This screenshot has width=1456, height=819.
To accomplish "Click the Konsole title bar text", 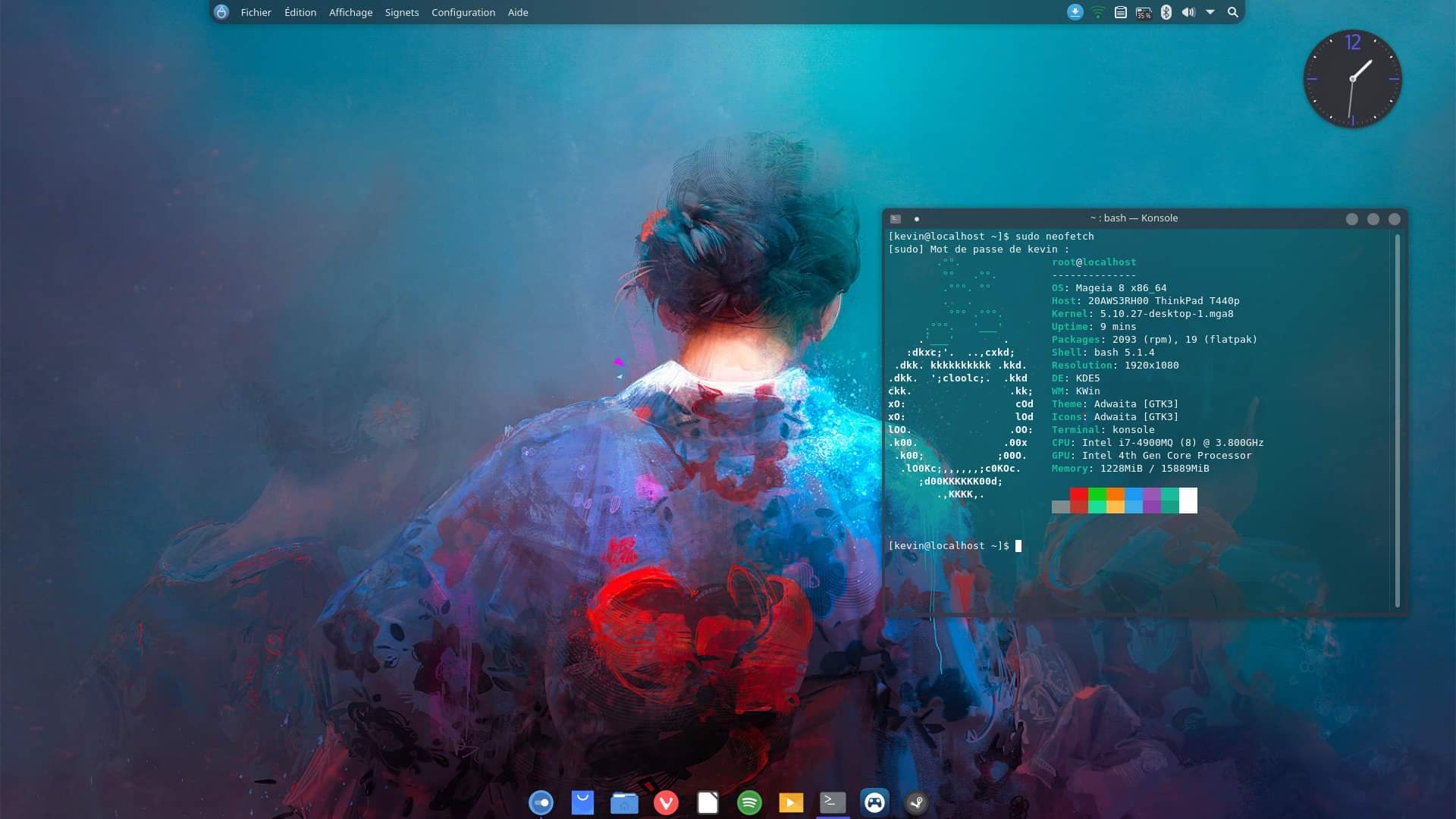I will click(x=1134, y=218).
